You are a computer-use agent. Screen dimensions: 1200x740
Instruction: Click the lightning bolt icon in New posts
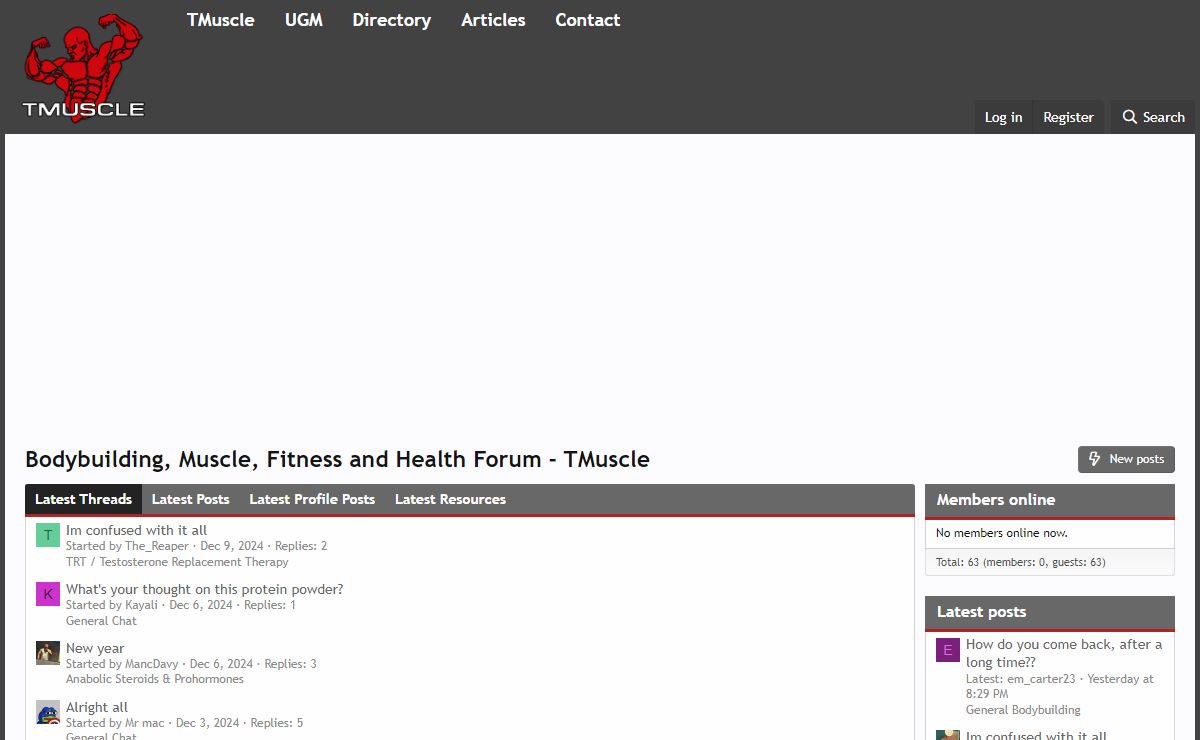(1095, 459)
